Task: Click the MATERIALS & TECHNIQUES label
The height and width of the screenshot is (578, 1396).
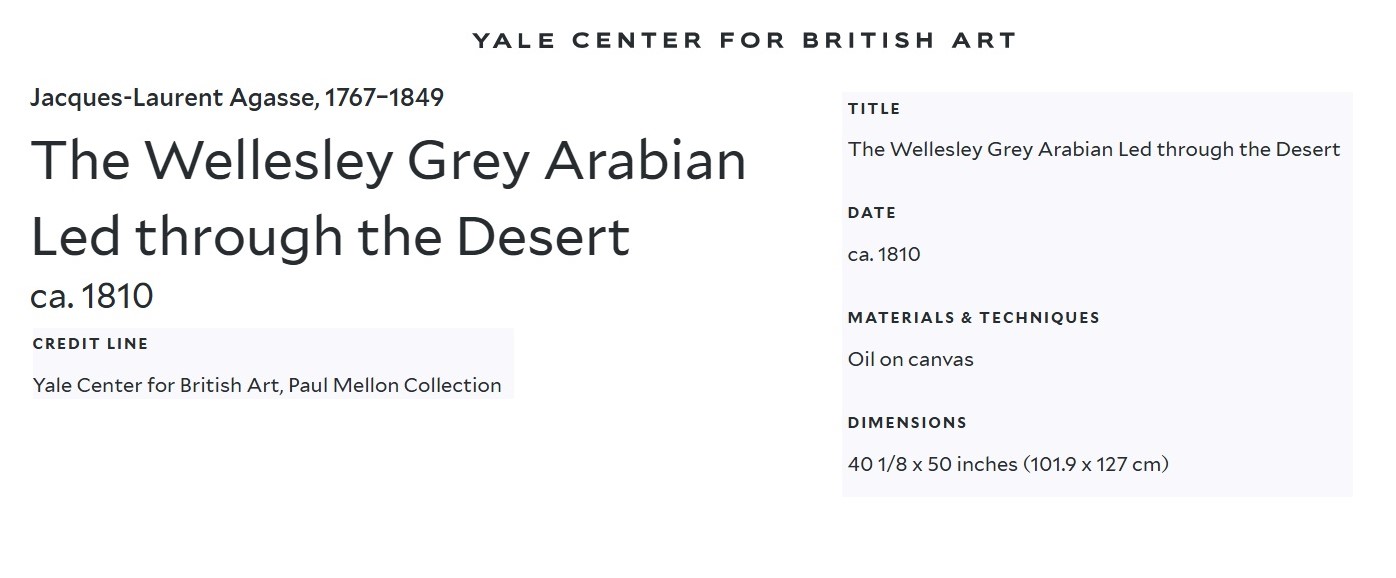Action: pos(973,318)
